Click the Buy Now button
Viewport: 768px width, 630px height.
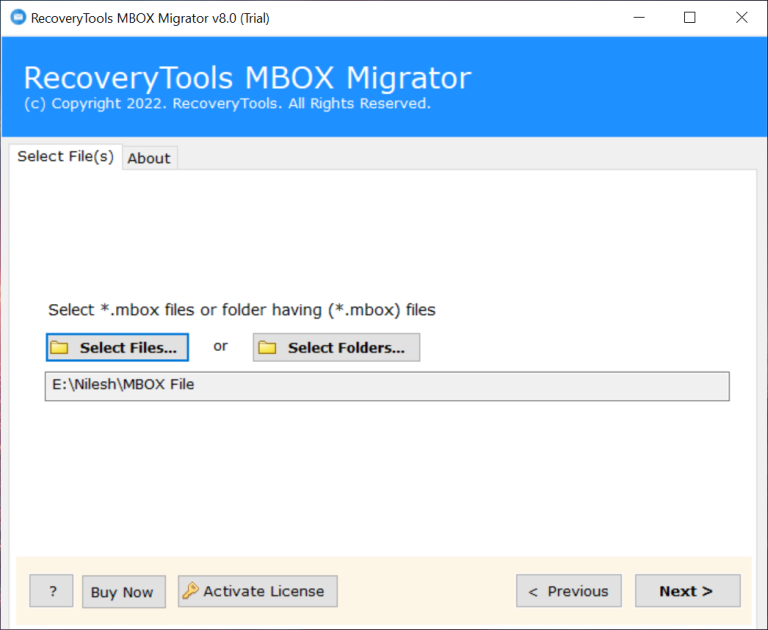coord(123,592)
